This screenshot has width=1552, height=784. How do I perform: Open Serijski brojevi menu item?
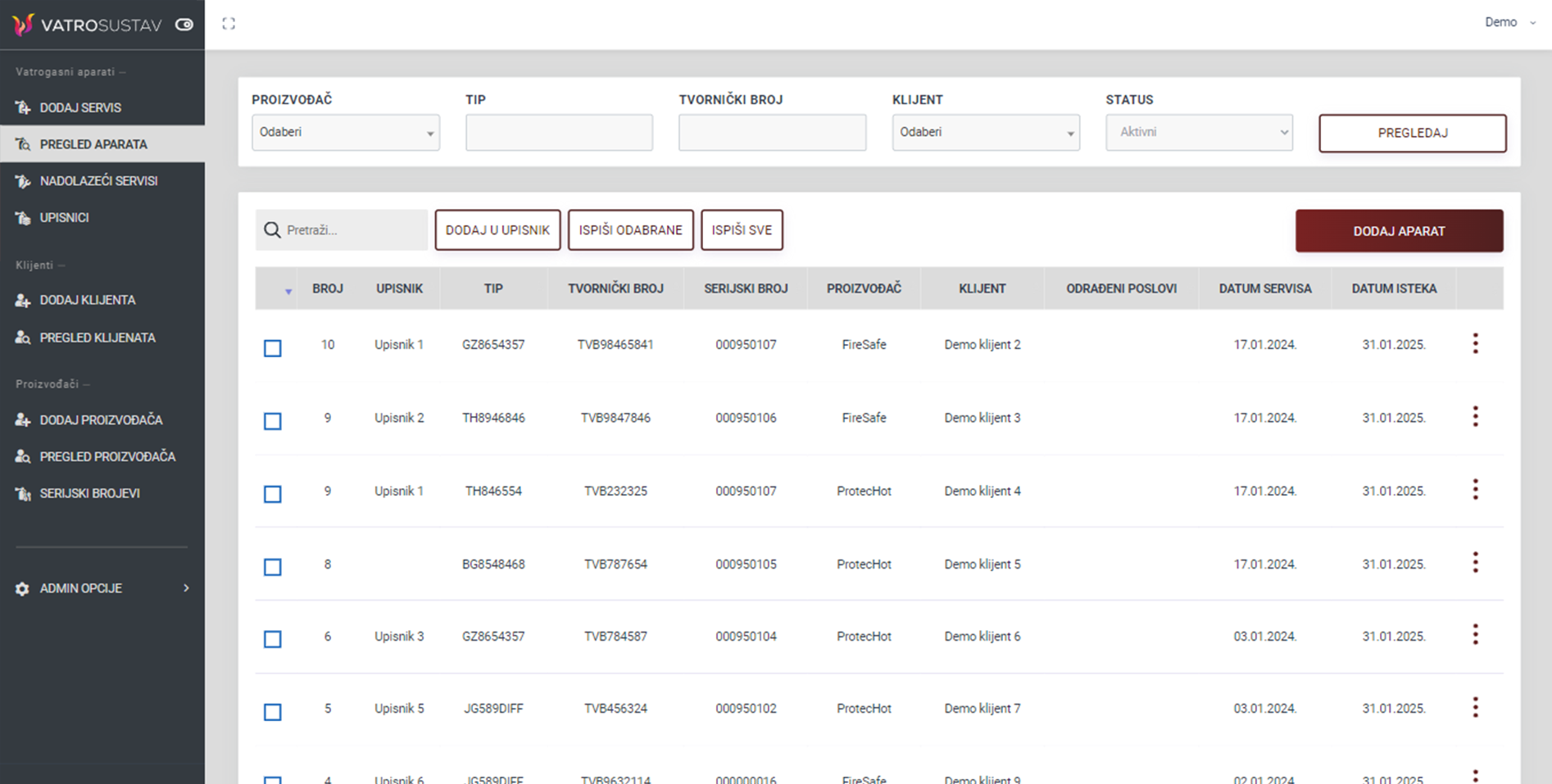coord(89,494)
